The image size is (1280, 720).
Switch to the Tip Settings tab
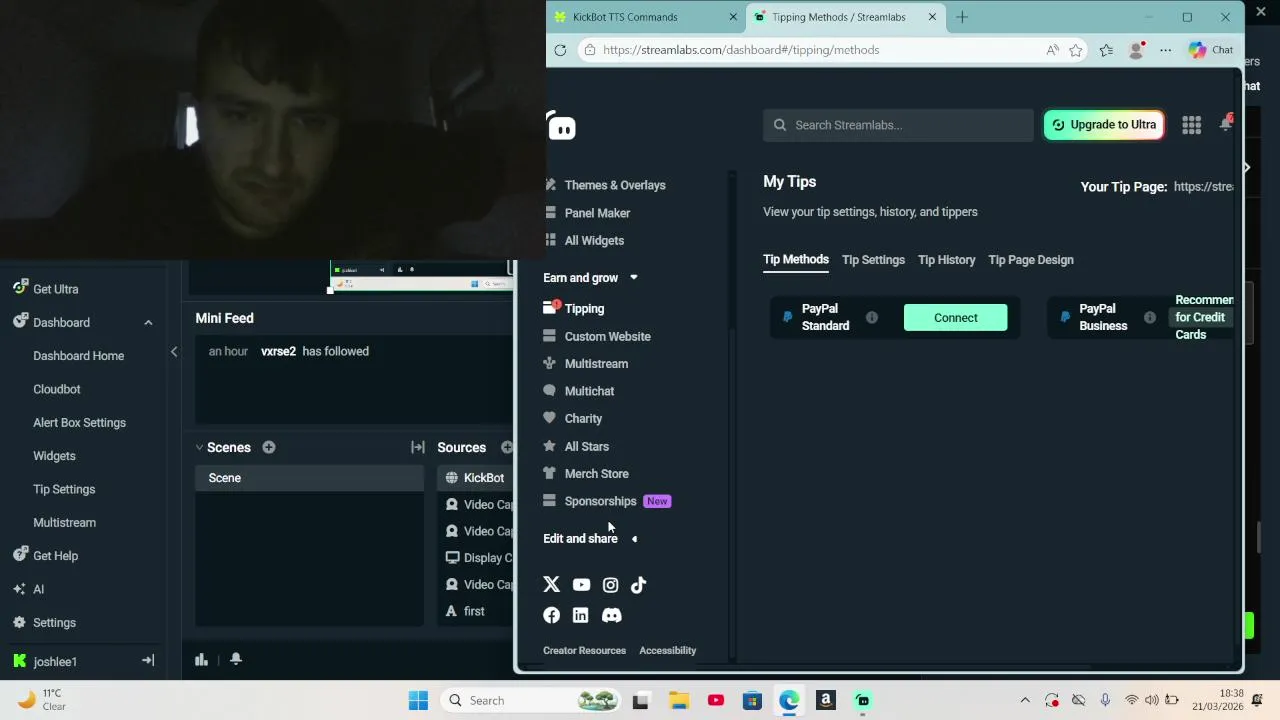873,260
